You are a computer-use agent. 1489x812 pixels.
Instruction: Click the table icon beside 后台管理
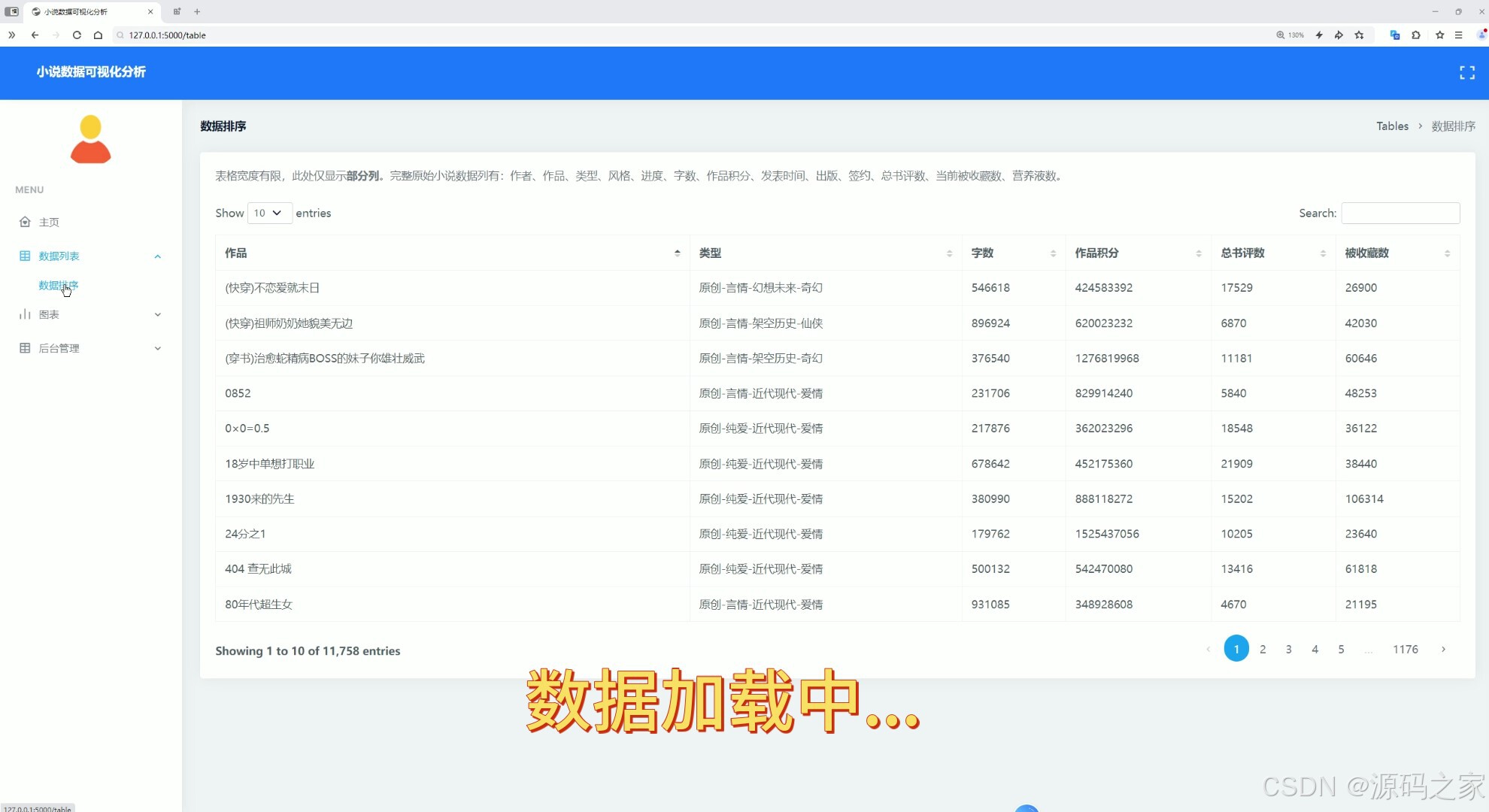[x=25, y=347]
